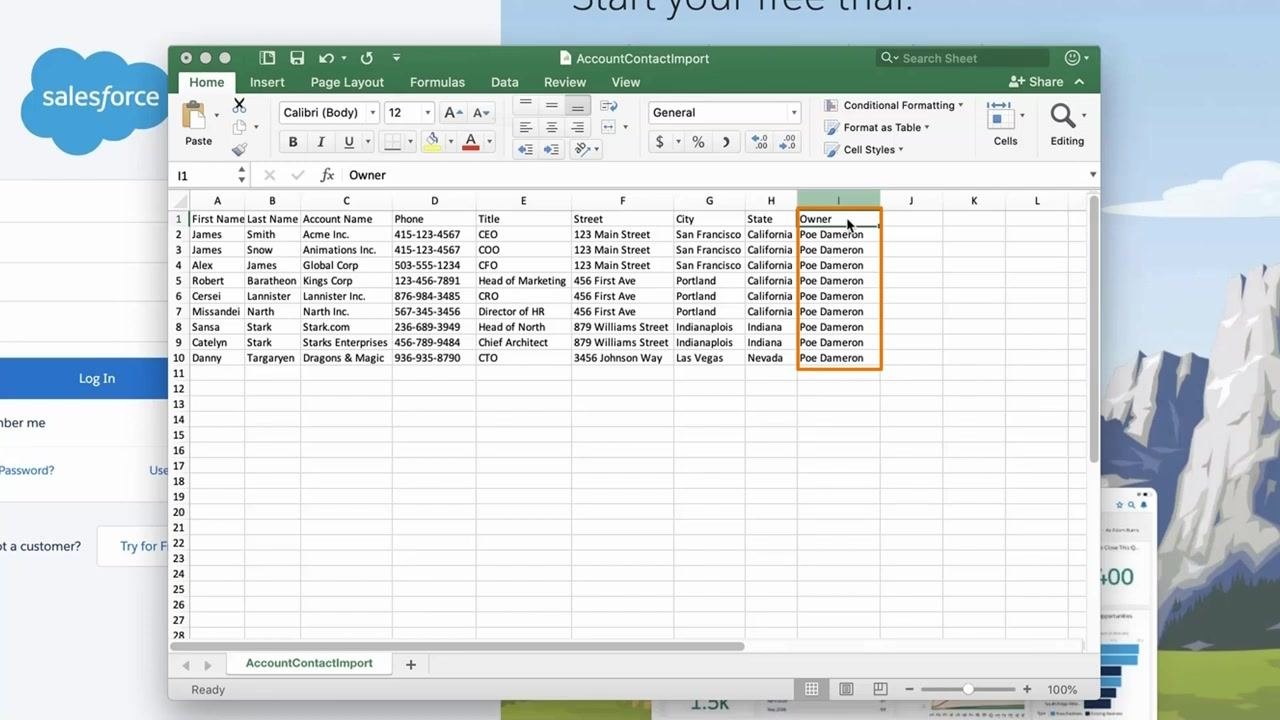Click the Paste clipboard icon
Viewport: 1280px width, 720px height.
(x=194, y=115)
